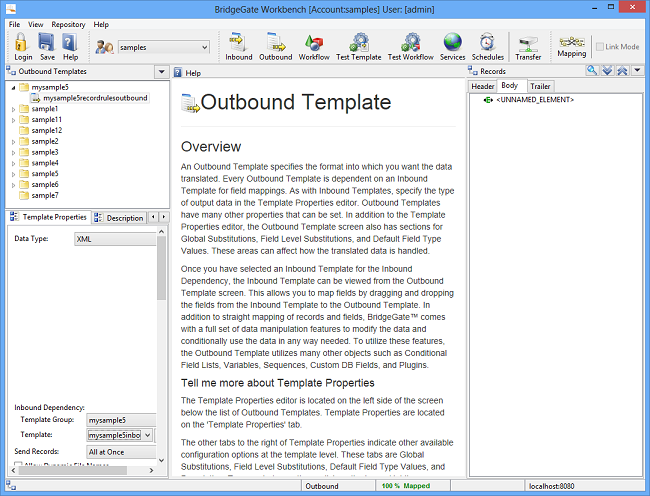Click the properties horizontal scrollbar thumb
Viewport: 650px width, 496px height.
[x=72, y=470]
